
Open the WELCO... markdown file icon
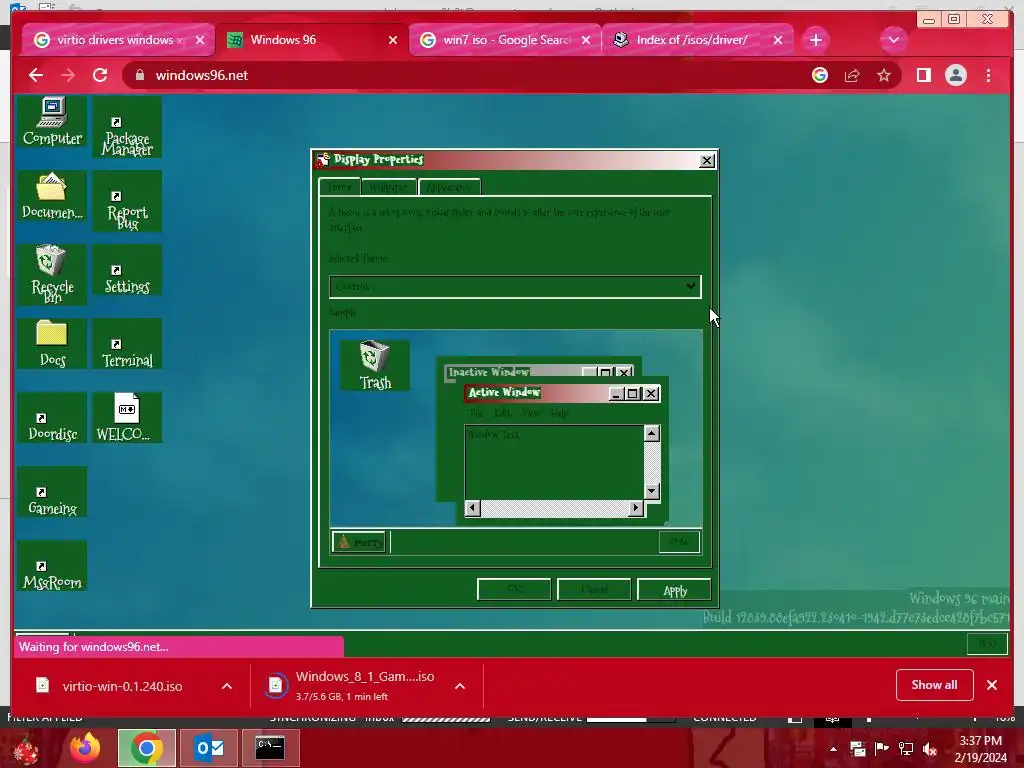click(127, 418)
